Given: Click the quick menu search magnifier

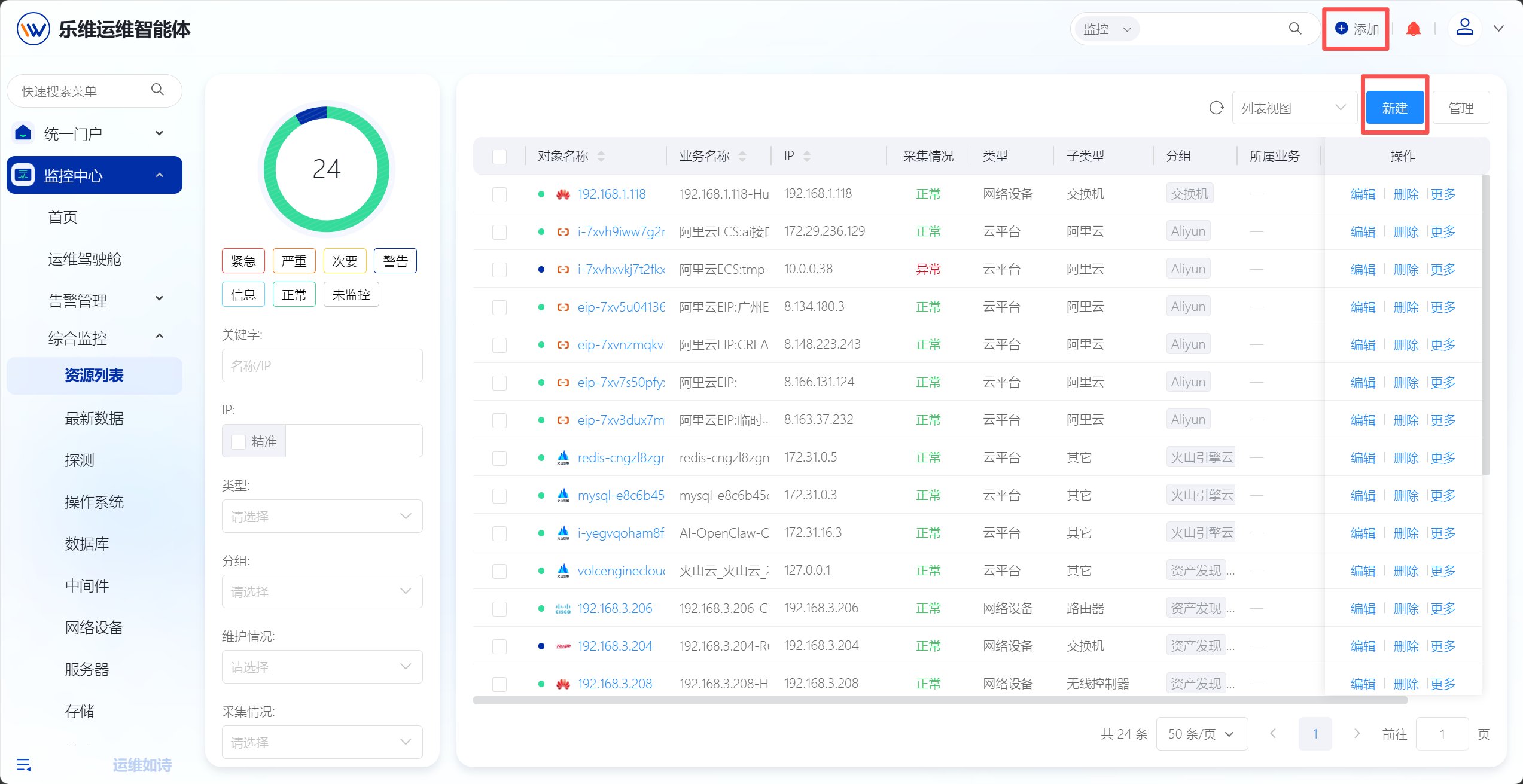Looking at the screenshot, I should tap(157, 90).
